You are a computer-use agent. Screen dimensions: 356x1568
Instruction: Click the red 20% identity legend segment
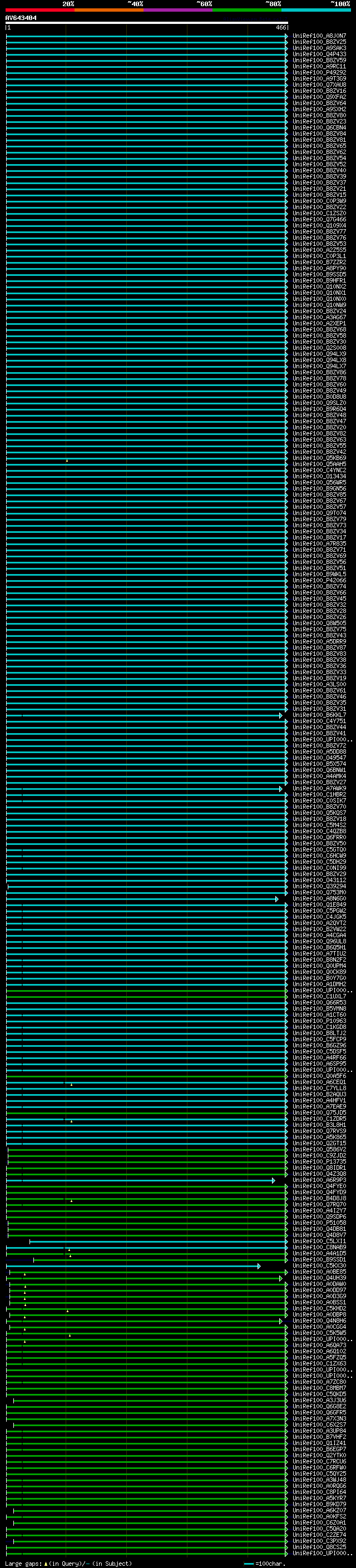tap(40, 10)
